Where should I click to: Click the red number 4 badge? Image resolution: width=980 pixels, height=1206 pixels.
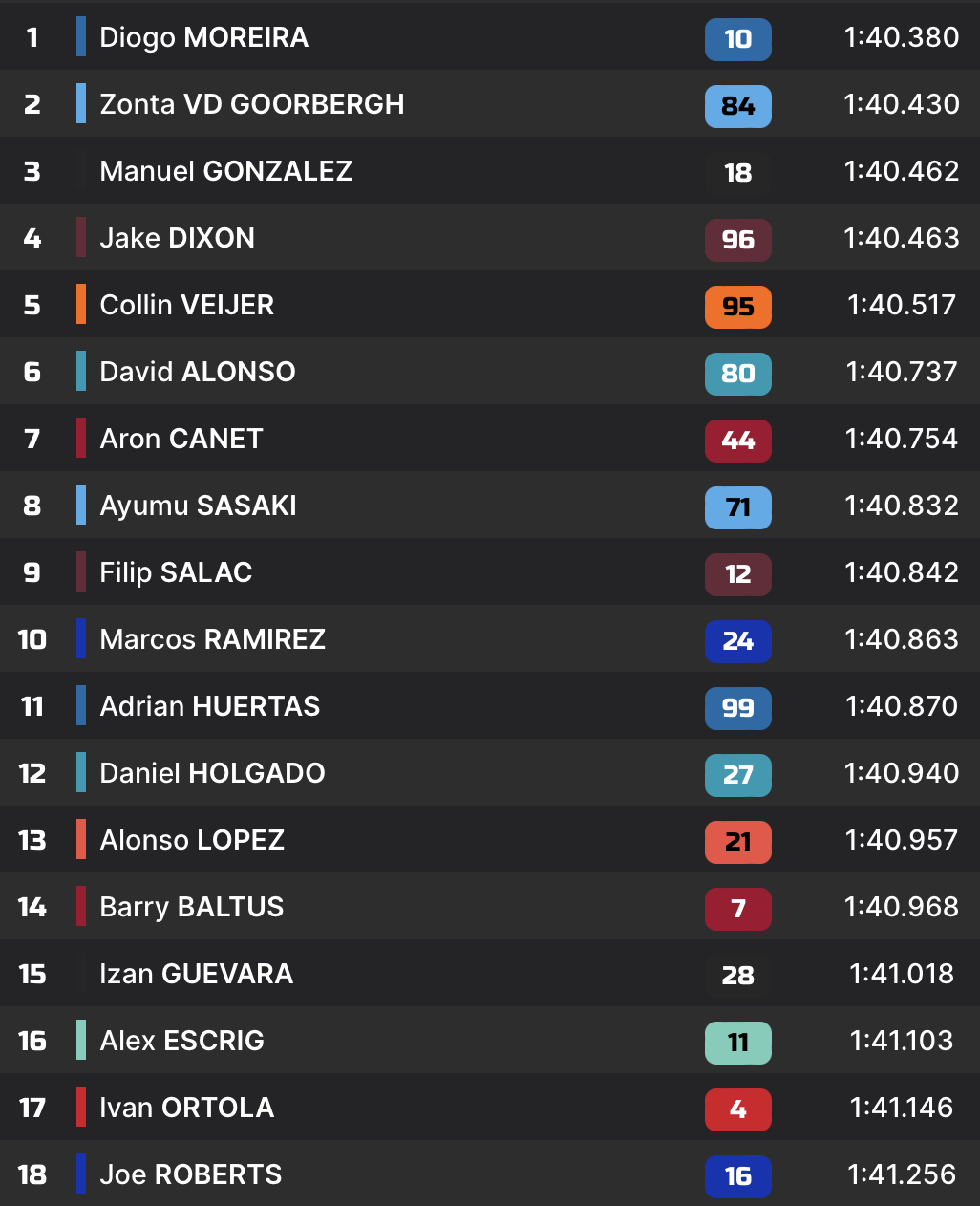737,1109
